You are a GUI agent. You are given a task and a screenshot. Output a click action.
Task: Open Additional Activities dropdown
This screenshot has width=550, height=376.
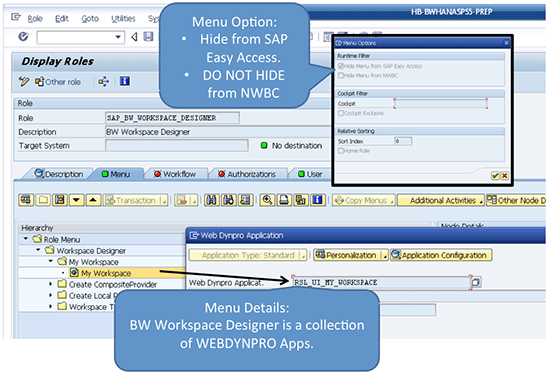[441, 200]
